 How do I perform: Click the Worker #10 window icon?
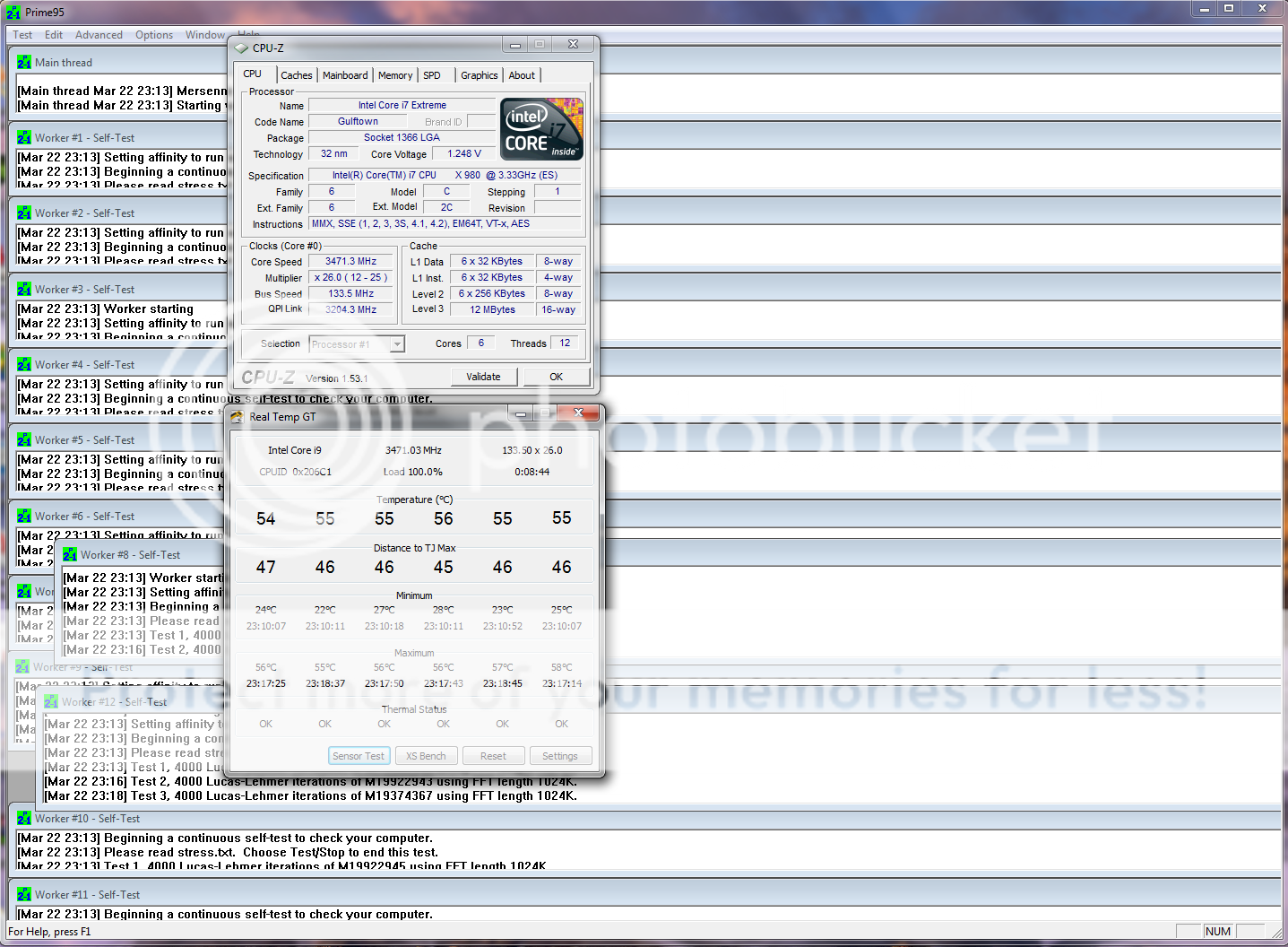(x=23, y=818)
